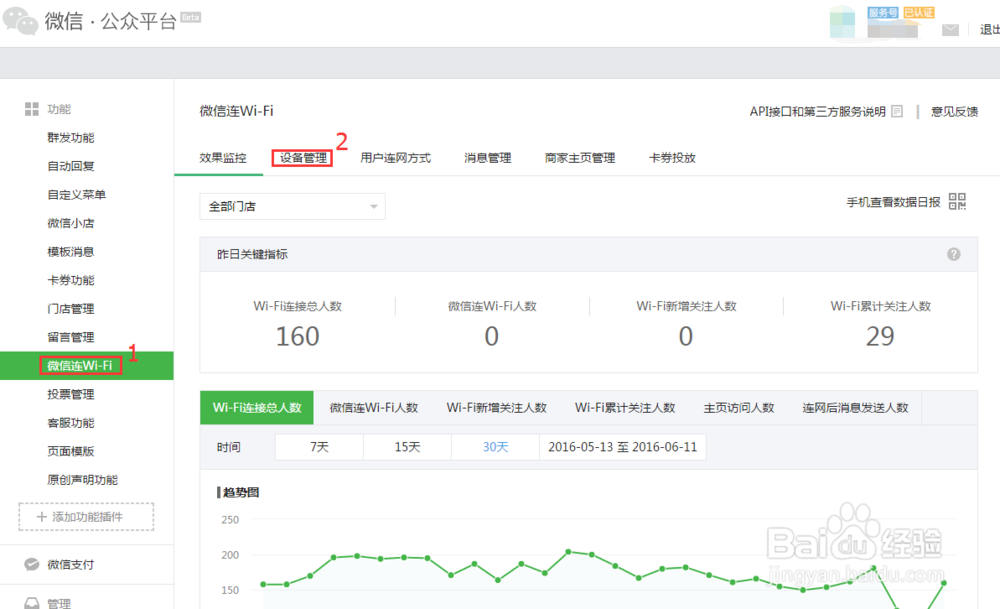Switch to the 设备管理 tab
This screenshot has width=1000, height=609.
tap(303, 158)
